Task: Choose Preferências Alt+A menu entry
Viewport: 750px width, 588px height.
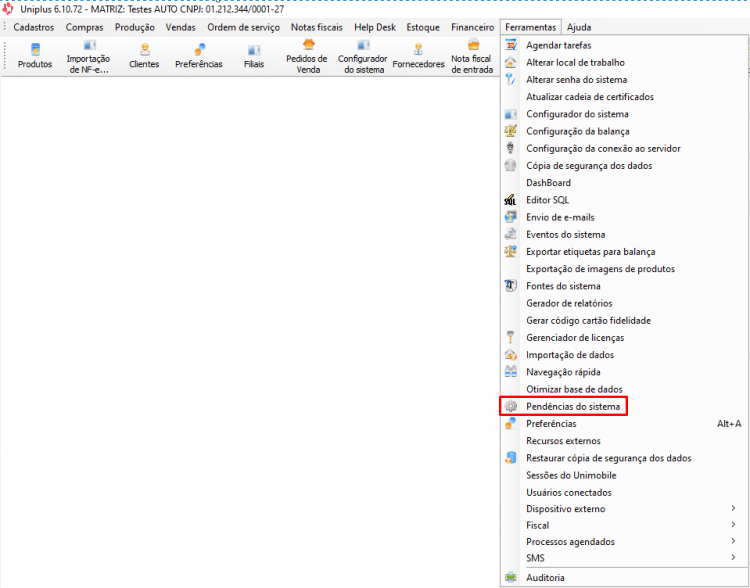Action: click(624, 423)
